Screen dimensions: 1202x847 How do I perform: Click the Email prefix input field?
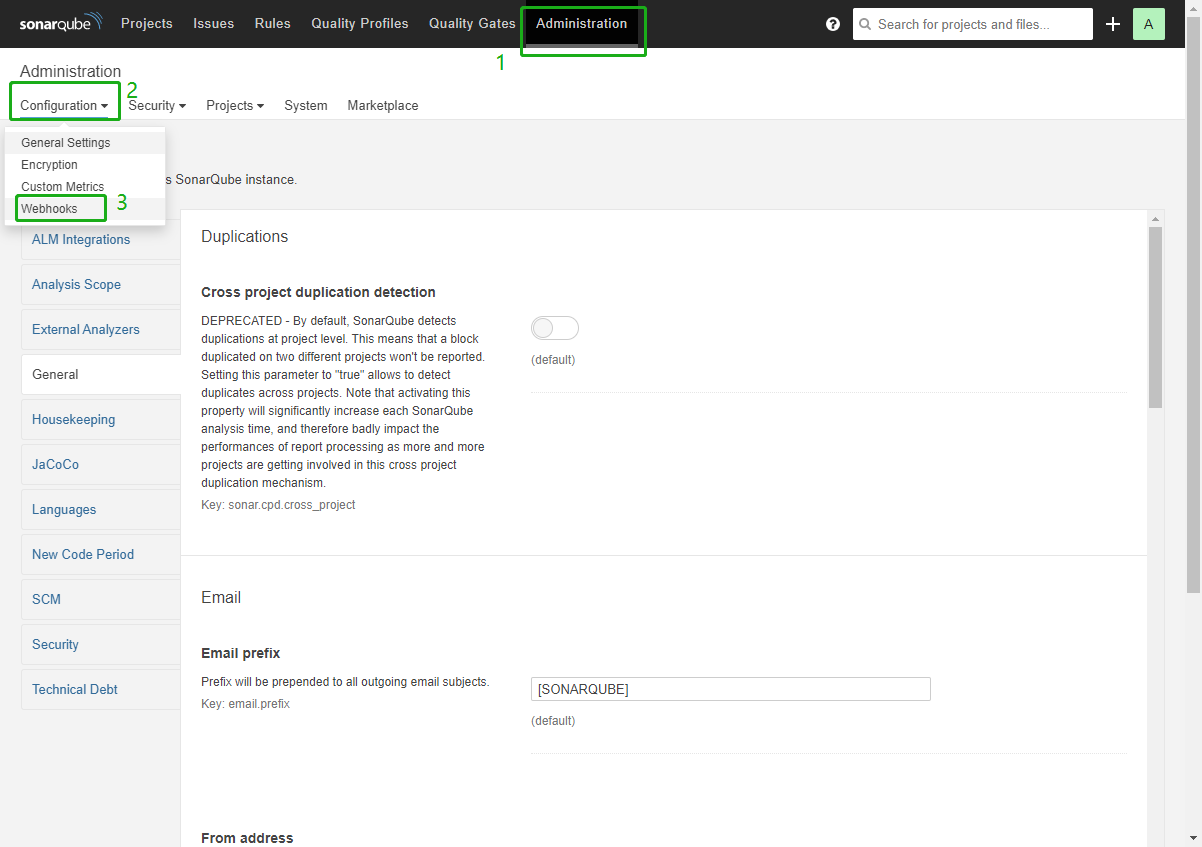coord(730,689)
